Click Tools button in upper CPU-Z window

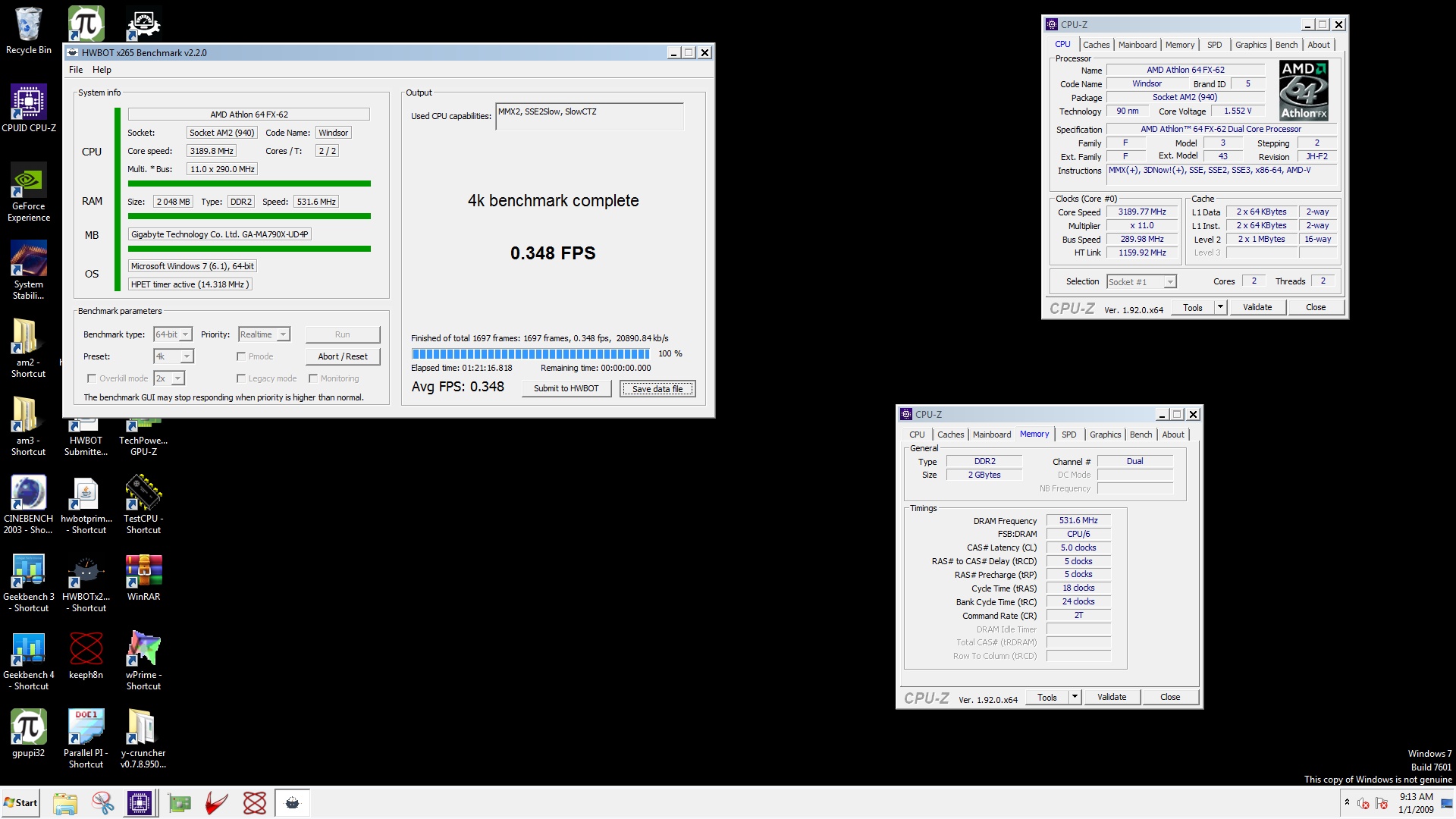tap(1193, 307)
